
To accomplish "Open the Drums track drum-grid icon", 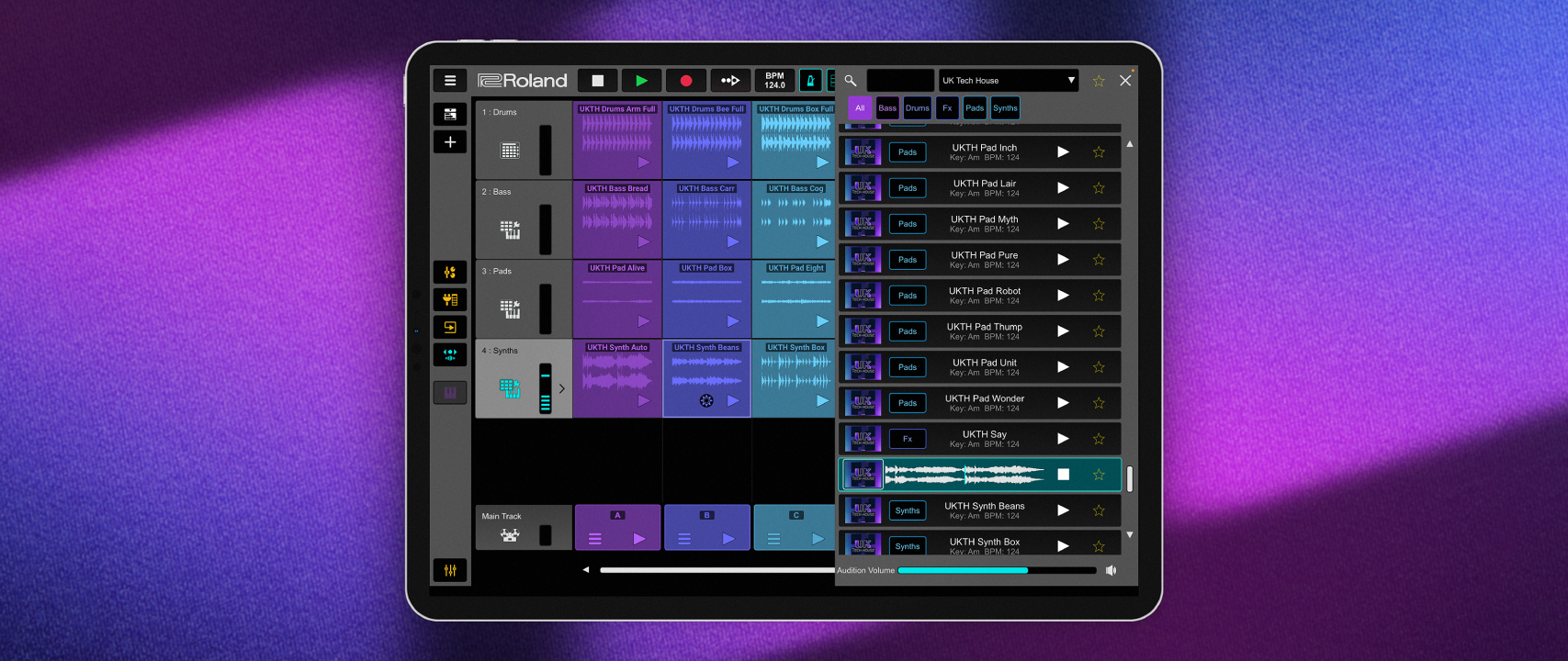I will click(510, 151).
